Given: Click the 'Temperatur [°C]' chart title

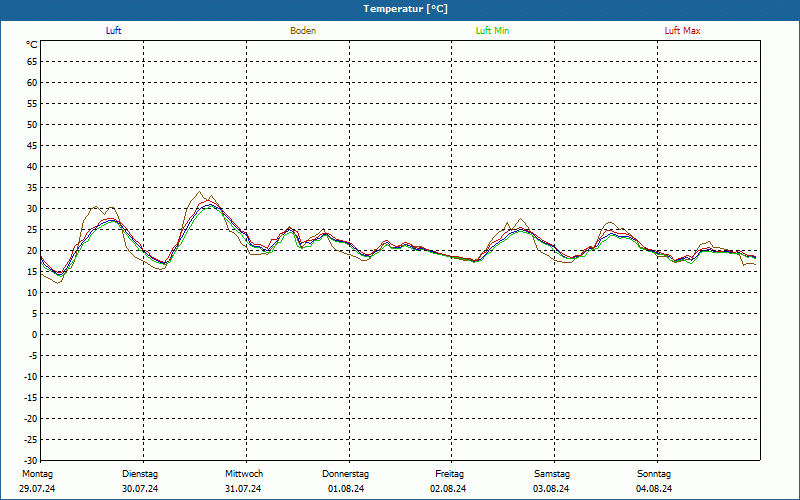Looking at the screenshot, I should [x=406, y=9].
